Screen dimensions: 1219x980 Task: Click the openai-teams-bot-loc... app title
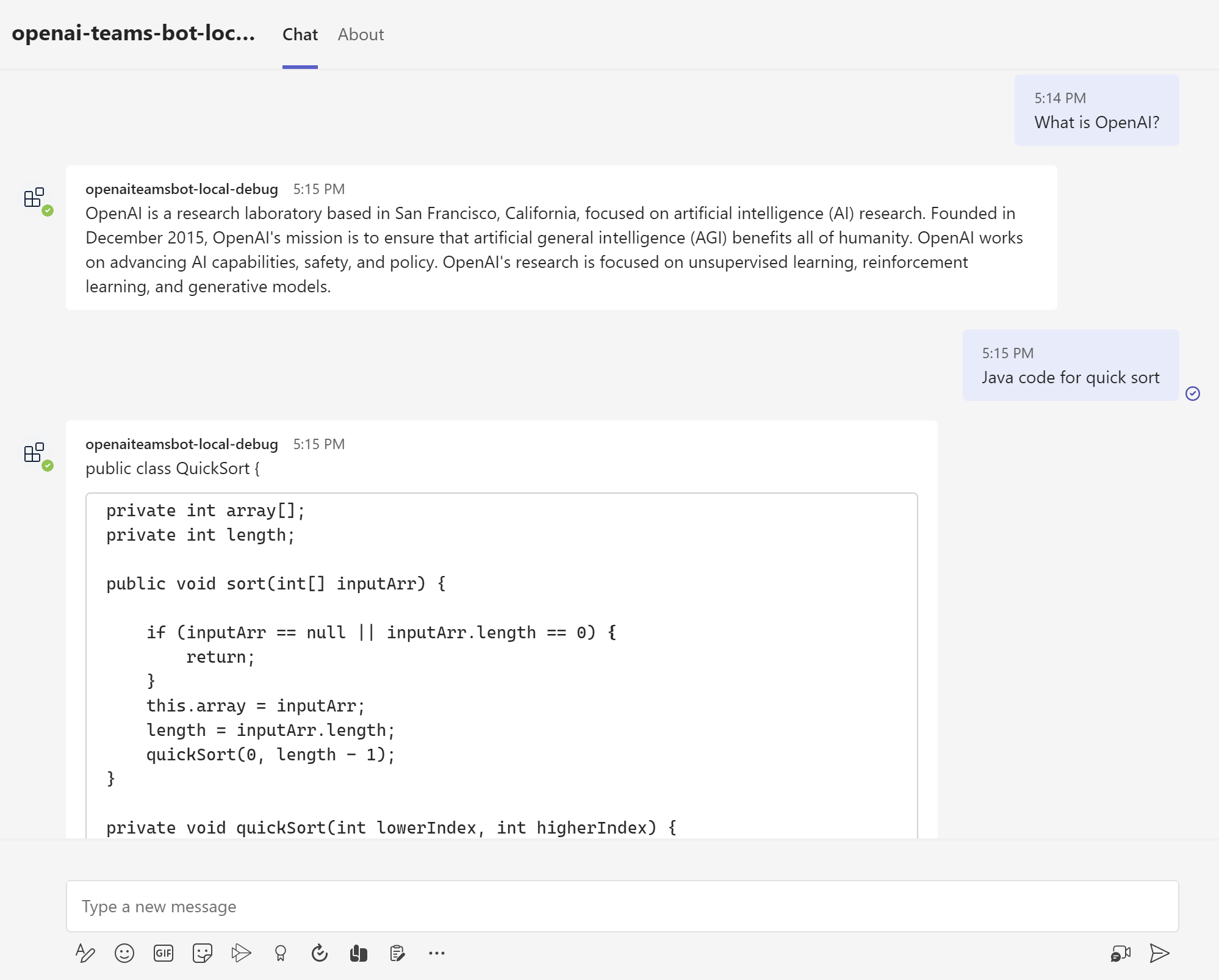point(134,33)
